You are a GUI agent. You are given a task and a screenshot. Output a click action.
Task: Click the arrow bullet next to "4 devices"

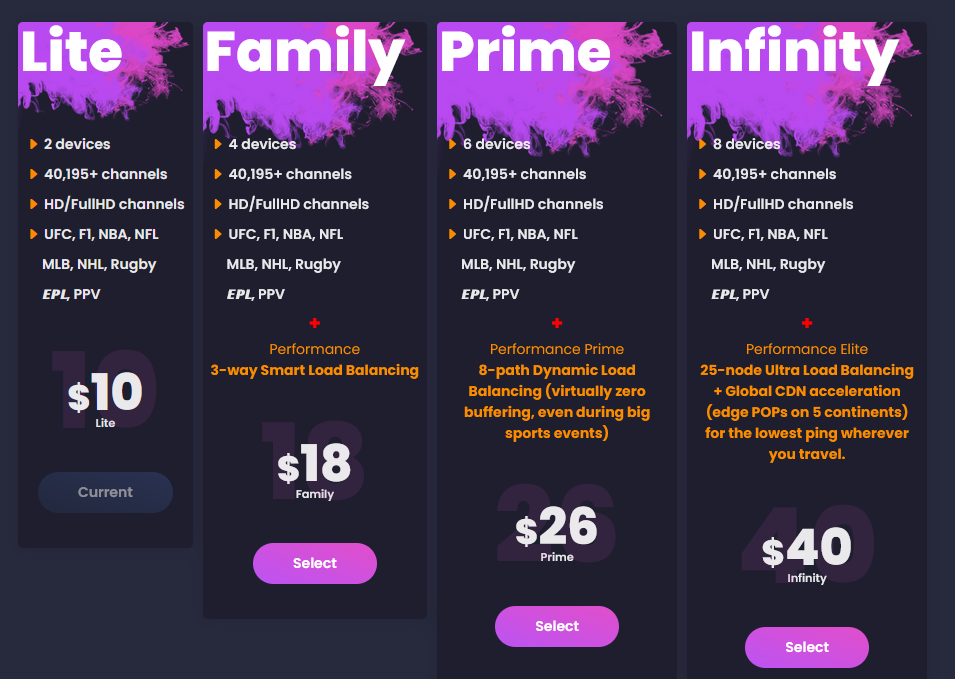218,144
